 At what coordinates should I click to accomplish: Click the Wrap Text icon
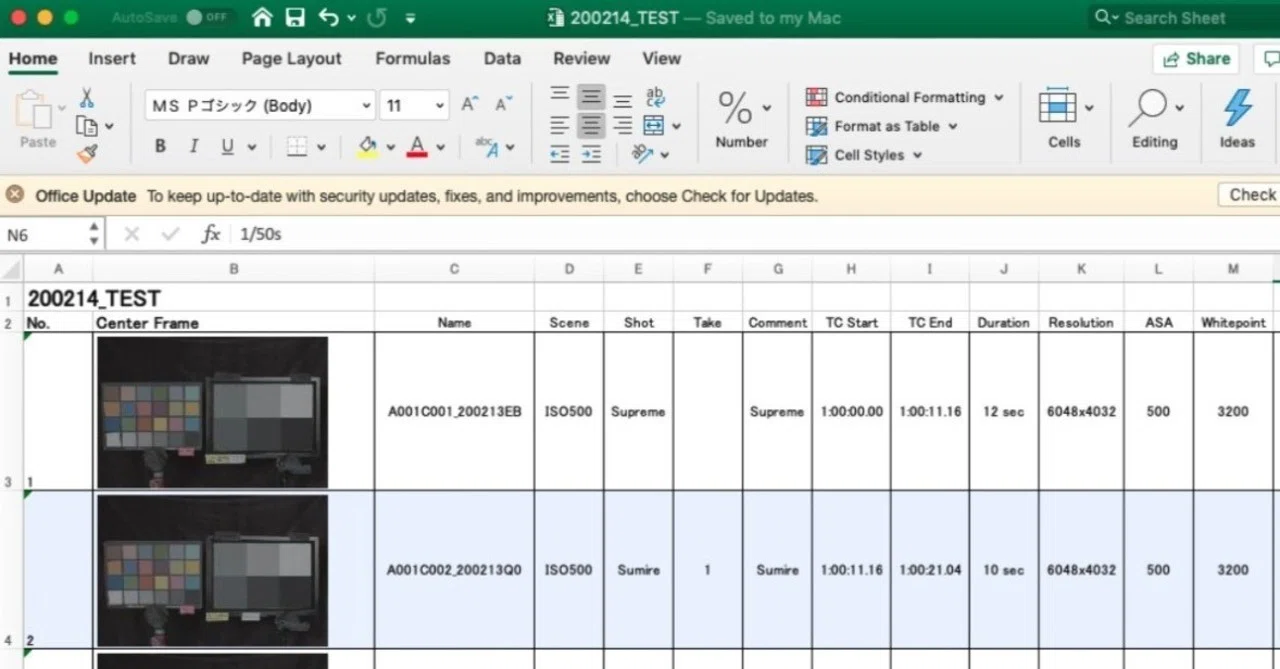tap(655, 97)
